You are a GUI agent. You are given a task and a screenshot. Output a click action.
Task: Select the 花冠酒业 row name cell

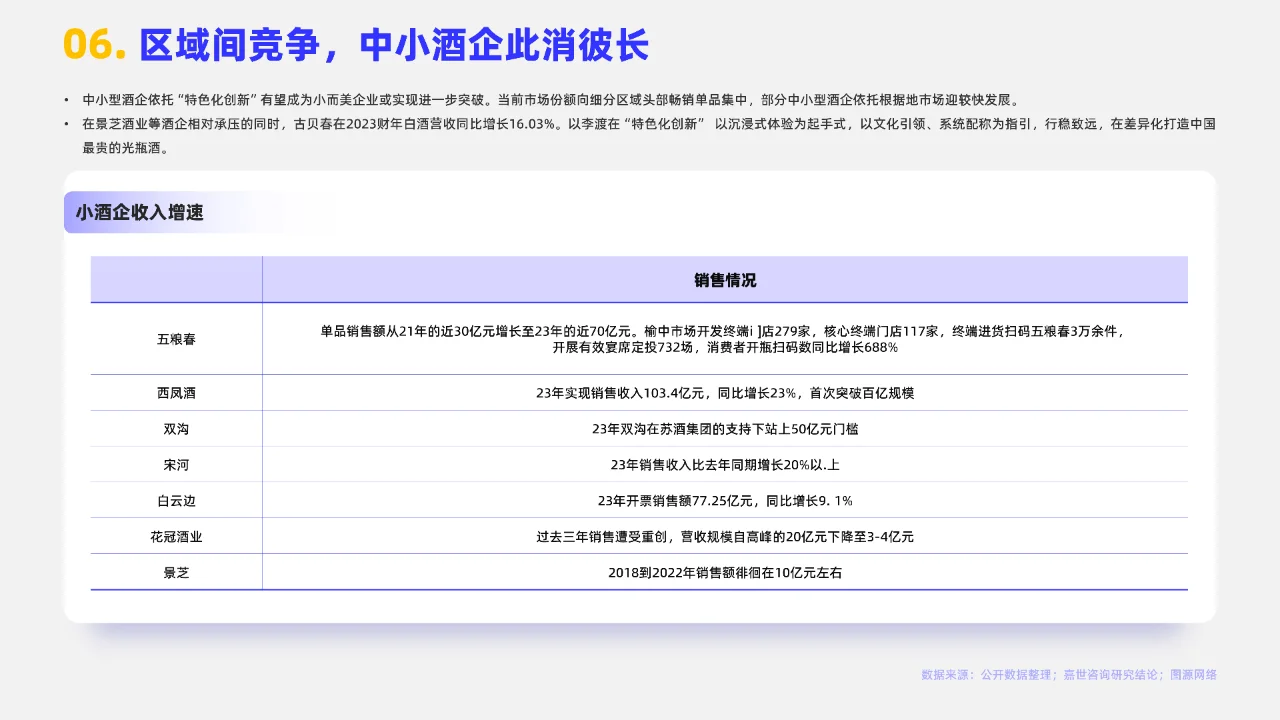(176, 536)
